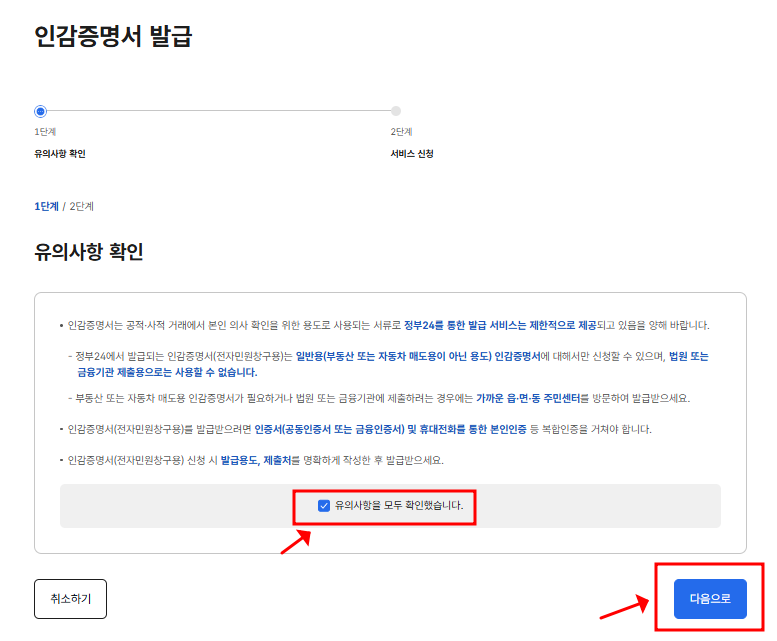Viewport: 777px width, 641px height.
Task: Click the 1단계 label under the first step
Action: click(45, 132)
